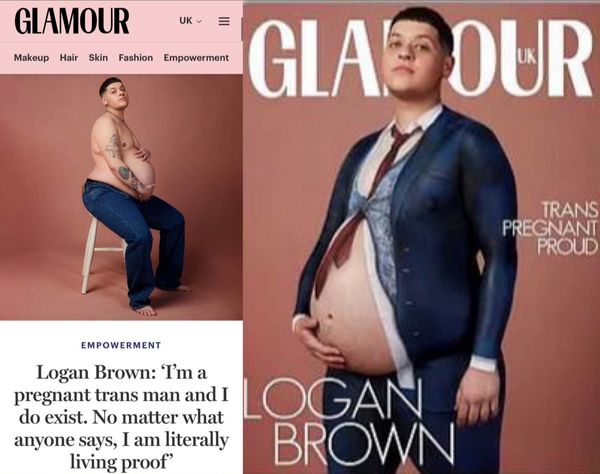Screen dimensions: 600x474
Task: Expand the UK region dropdown
Action: point(190,21)
